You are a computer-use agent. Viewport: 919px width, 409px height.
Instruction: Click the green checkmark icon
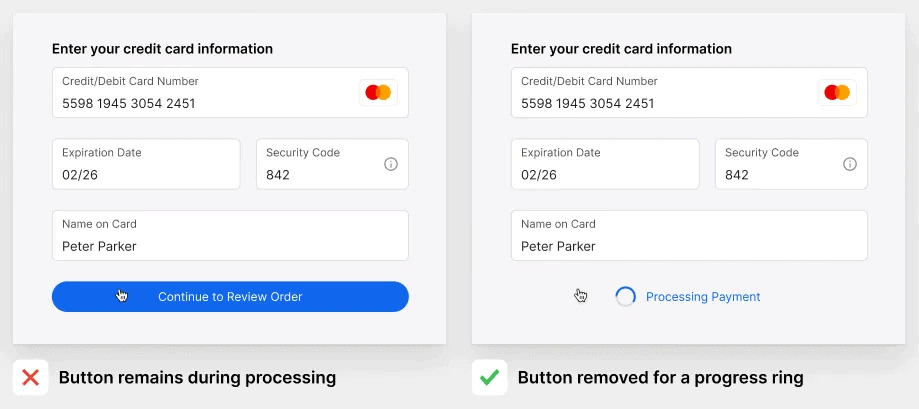(x=489, y=377)
